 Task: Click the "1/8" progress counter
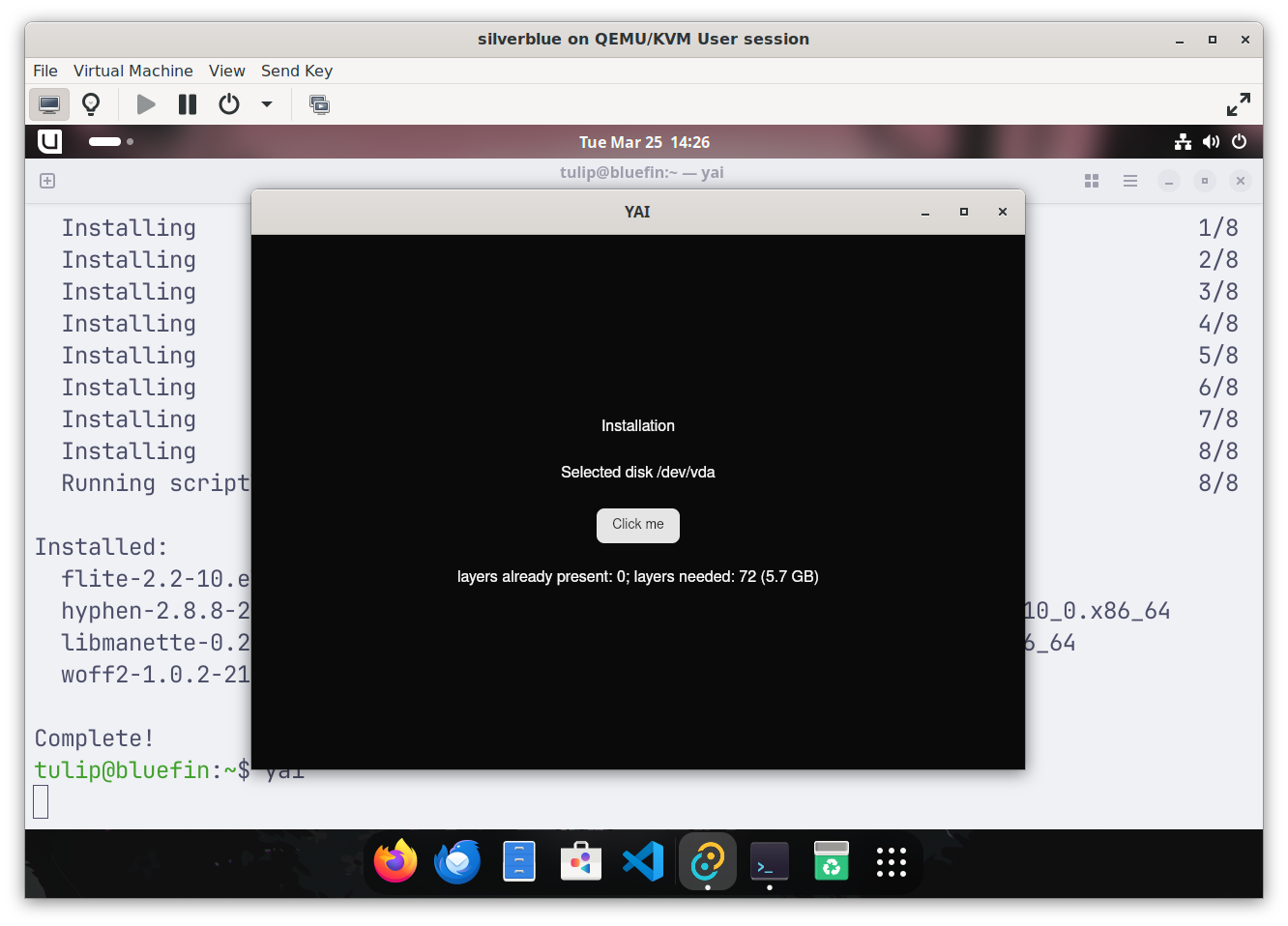tap(1218, 228)
